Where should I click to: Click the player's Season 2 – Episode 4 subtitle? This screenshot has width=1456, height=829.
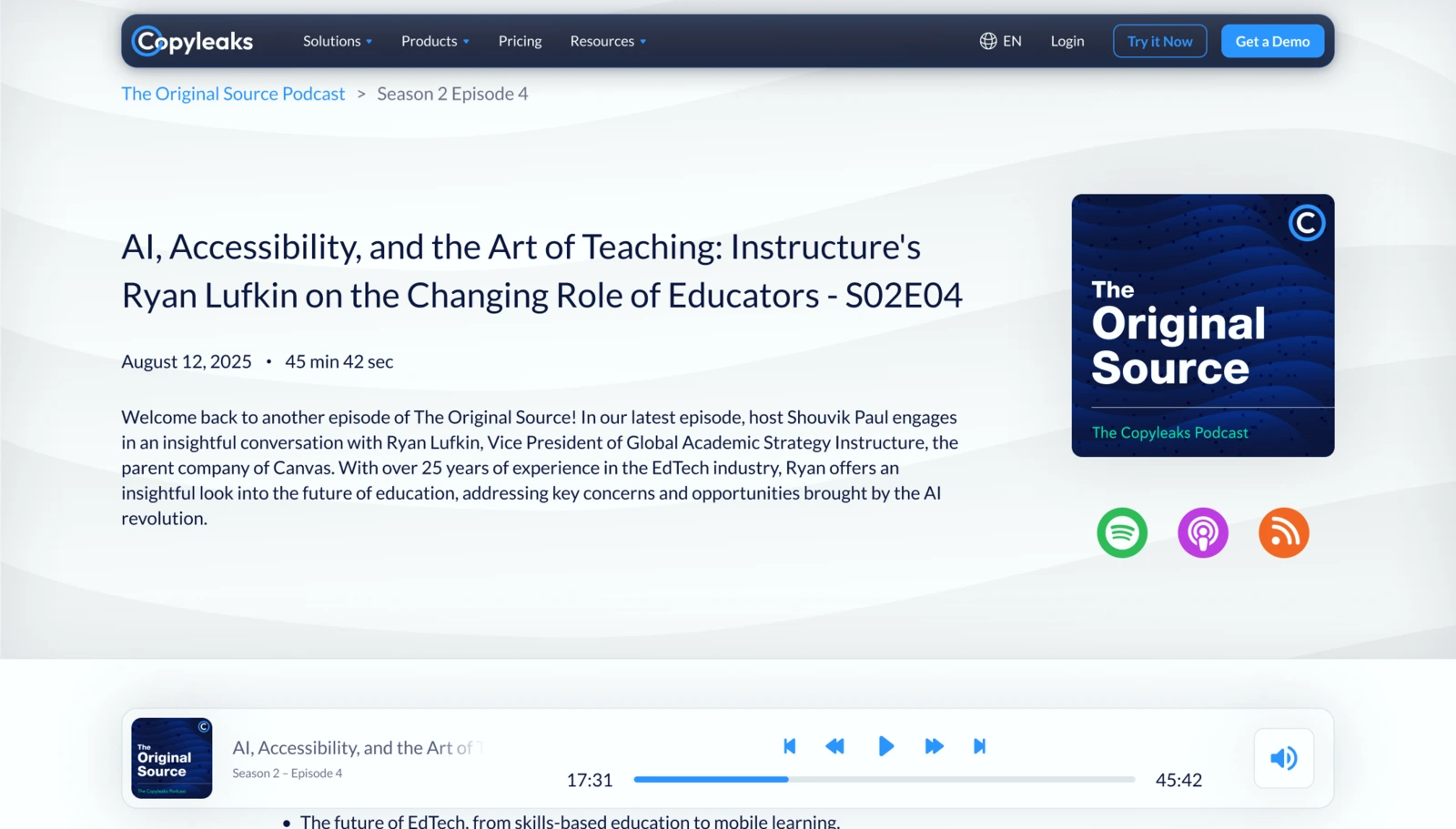coord(288,773)
